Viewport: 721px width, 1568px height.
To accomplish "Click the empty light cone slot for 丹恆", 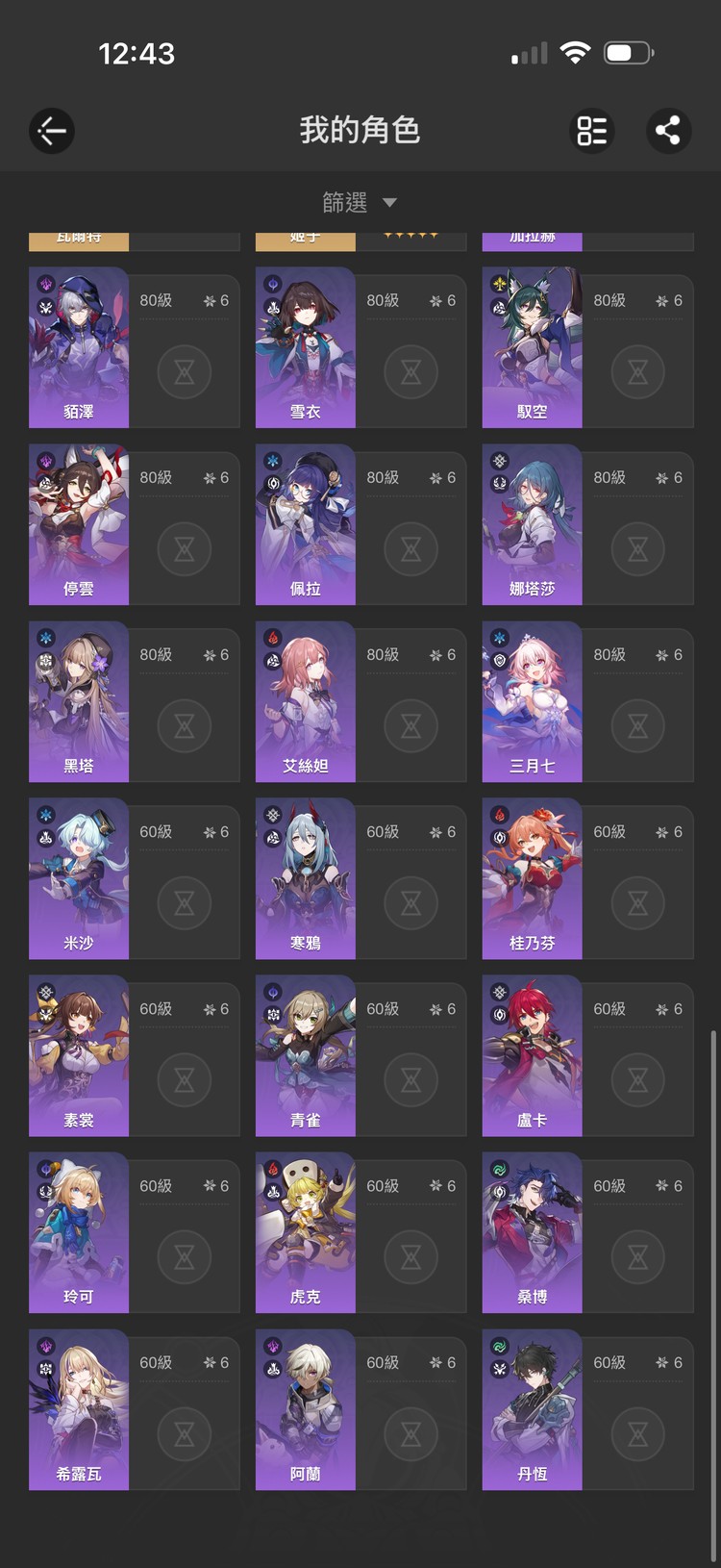I will 638,1433.
